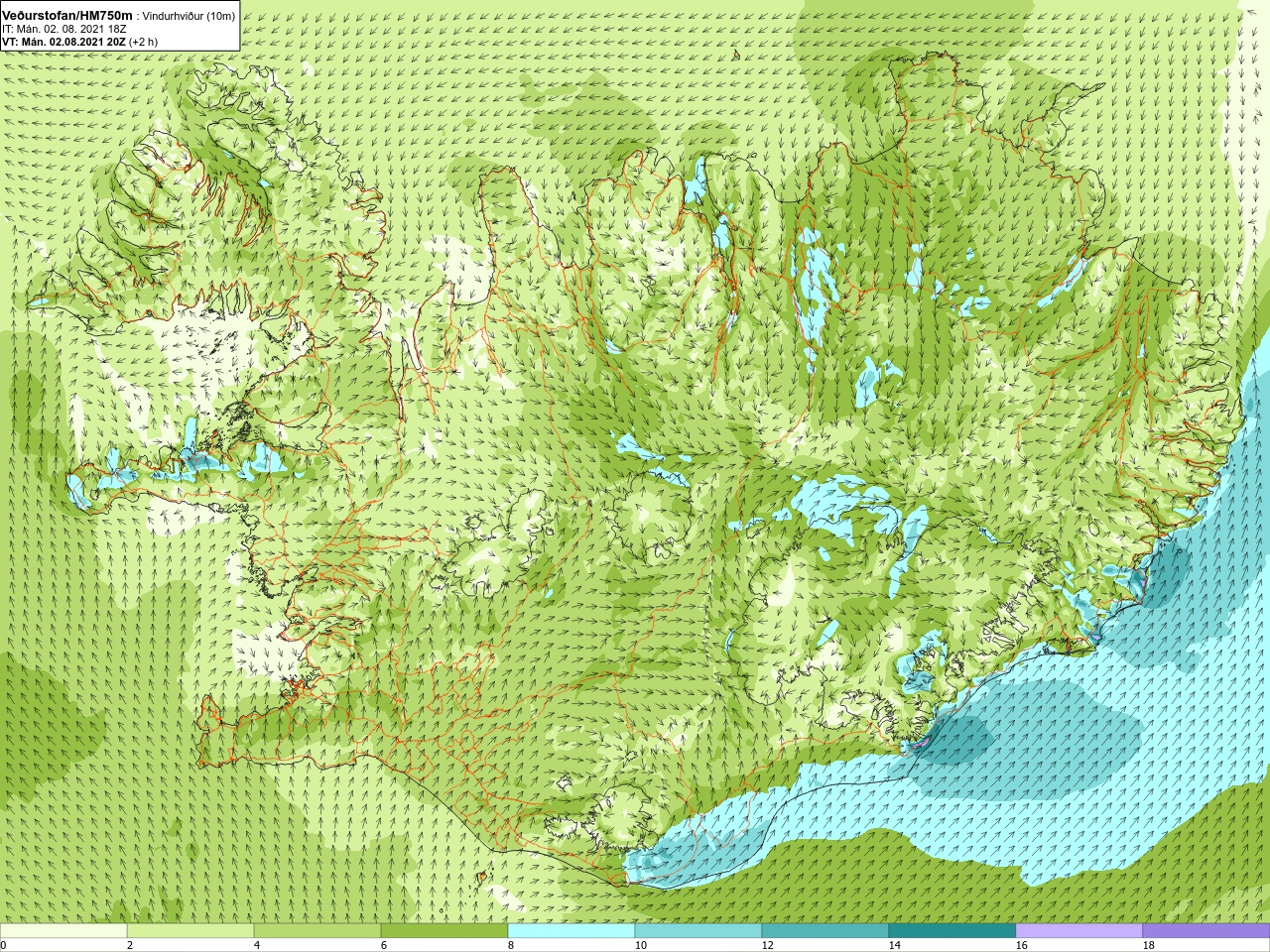Select the 12–14 teal legend swatch
1270x952 pixels.
point(825,931)
